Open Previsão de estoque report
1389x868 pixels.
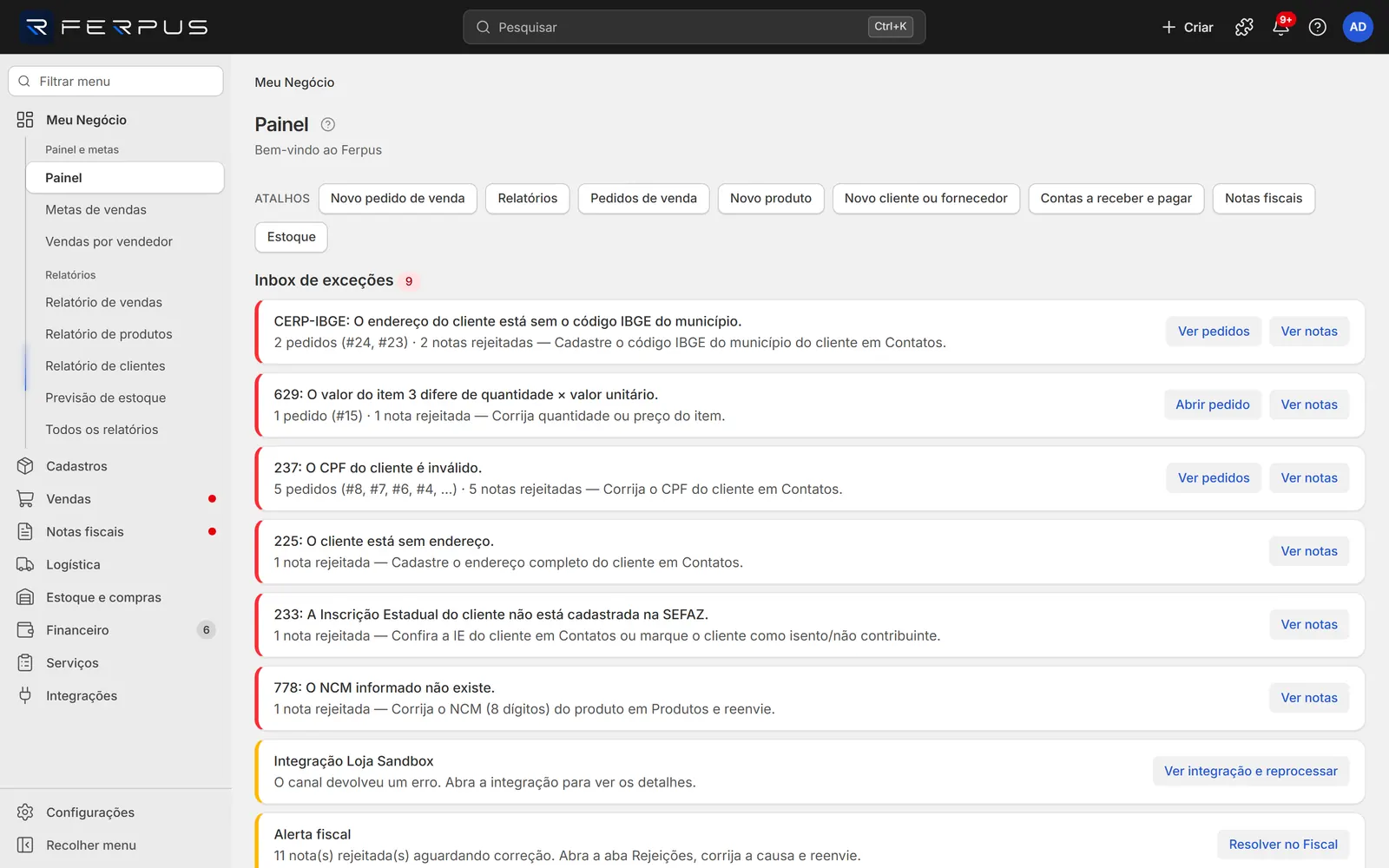(x=124, y=398)
